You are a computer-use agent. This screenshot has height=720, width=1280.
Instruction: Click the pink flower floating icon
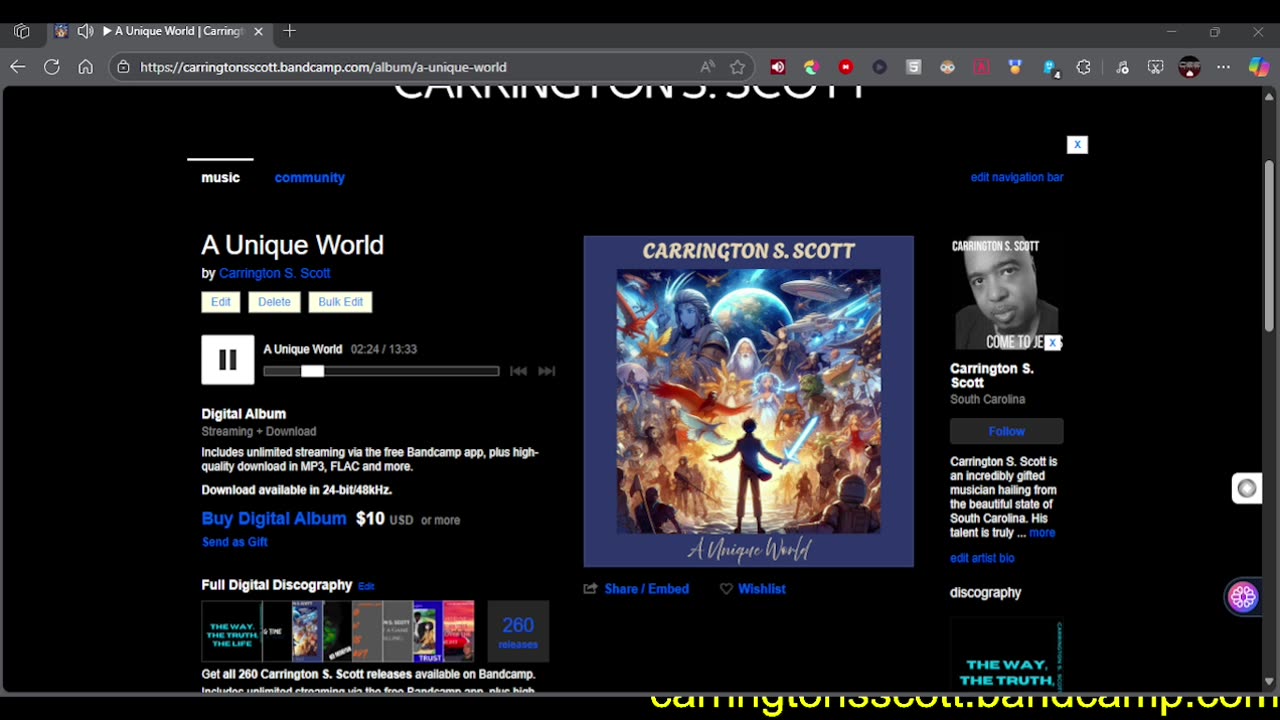point(1243,597)
